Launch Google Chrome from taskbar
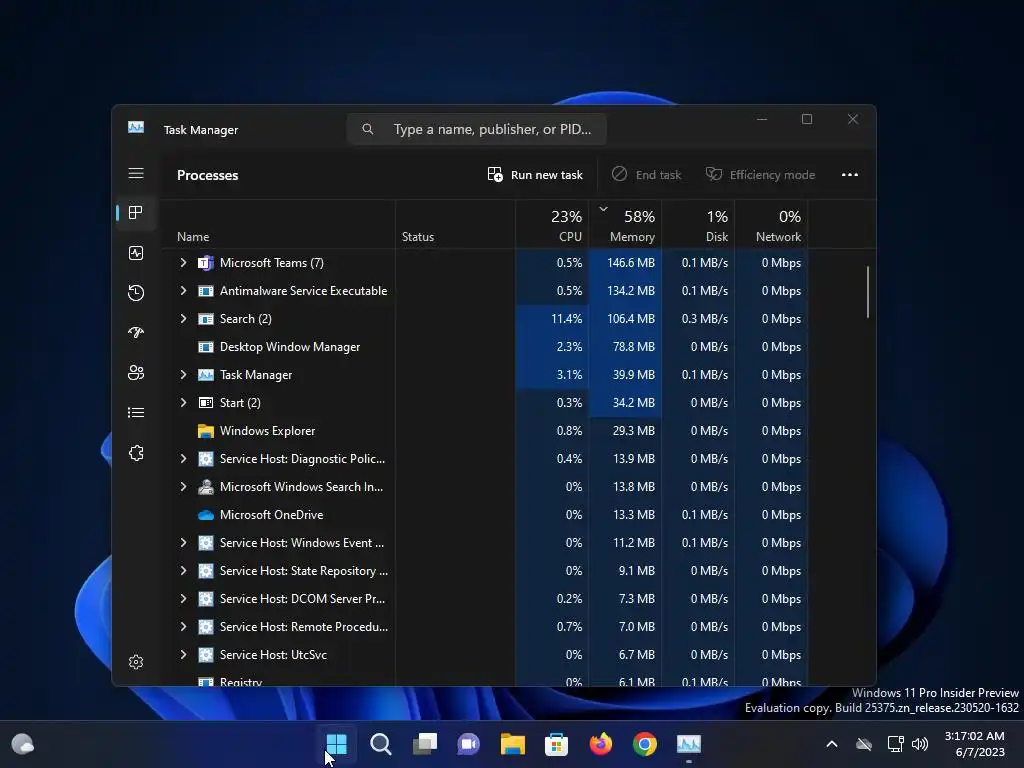Viewport: 1024px width, 768px height. (x=645, y=744)
